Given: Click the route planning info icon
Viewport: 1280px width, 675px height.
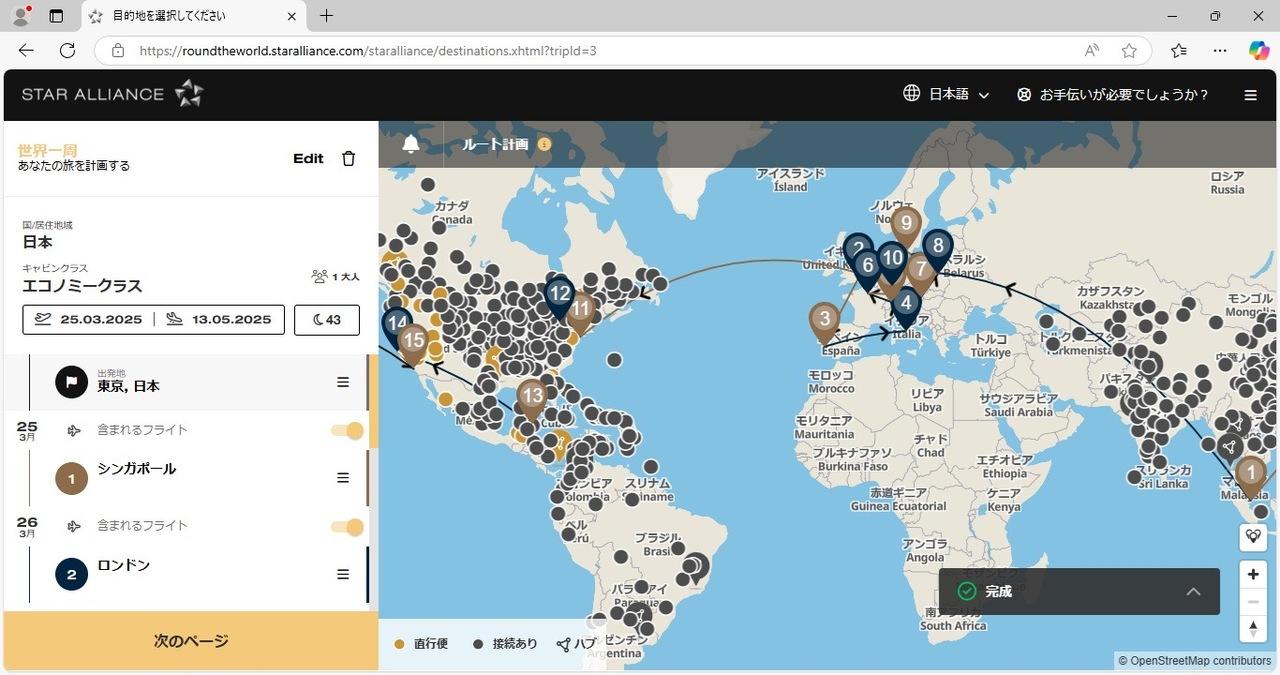Looking at the screenshot, I should 544,144.
